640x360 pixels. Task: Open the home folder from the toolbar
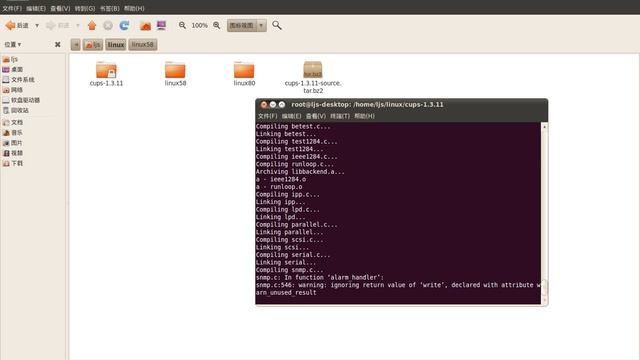(145, 25)
